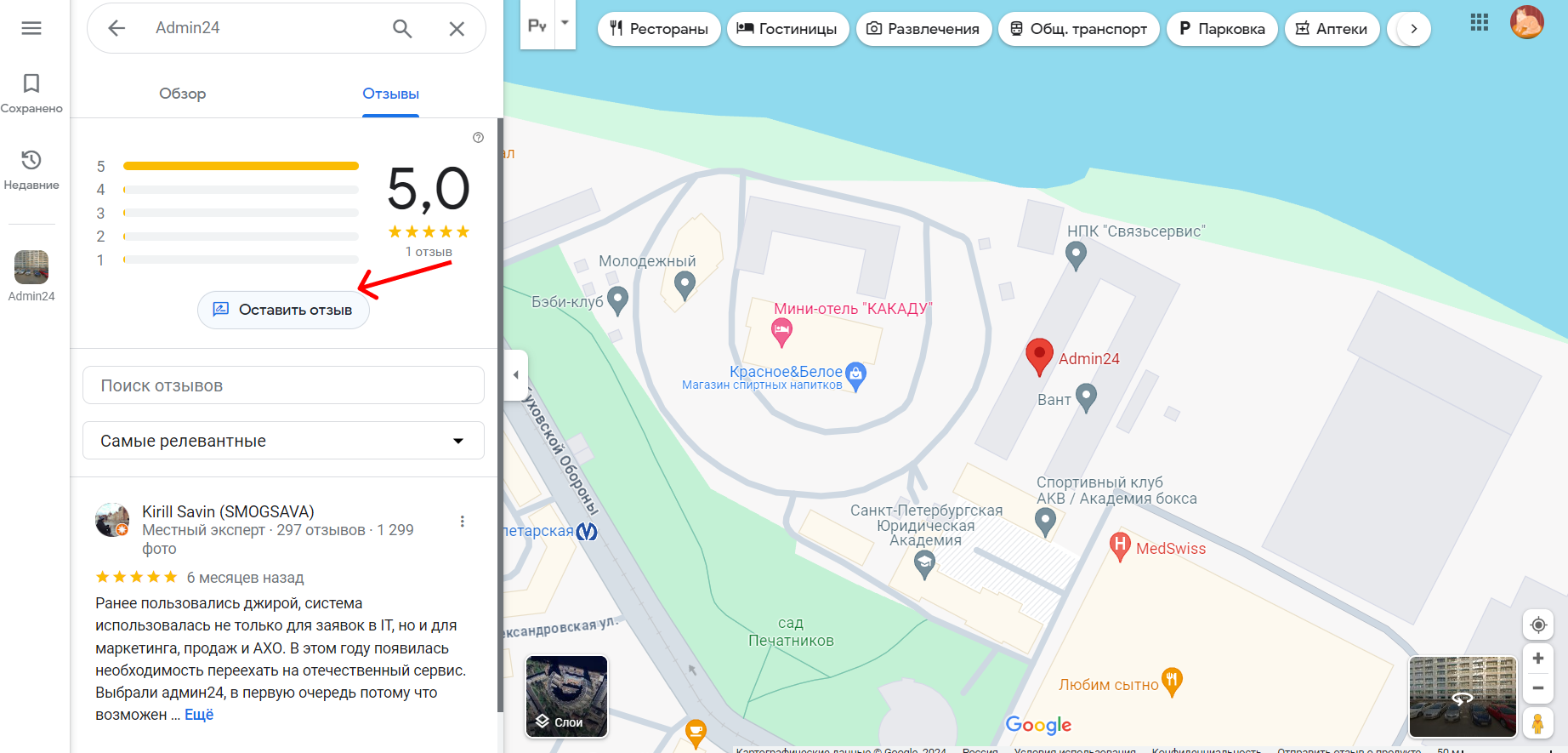Click the Ру input language button
Image resolution: width=1568 pixels, height=753 pixels.
[x=537, y=25]
